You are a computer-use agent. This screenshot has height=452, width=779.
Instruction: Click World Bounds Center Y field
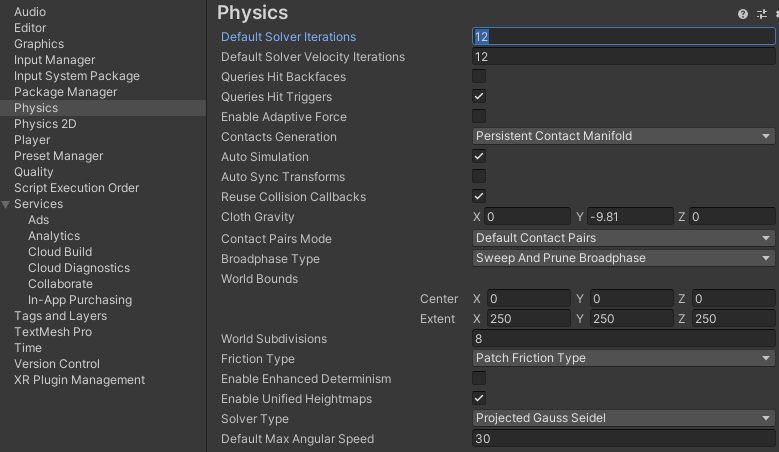pos(631,299)
